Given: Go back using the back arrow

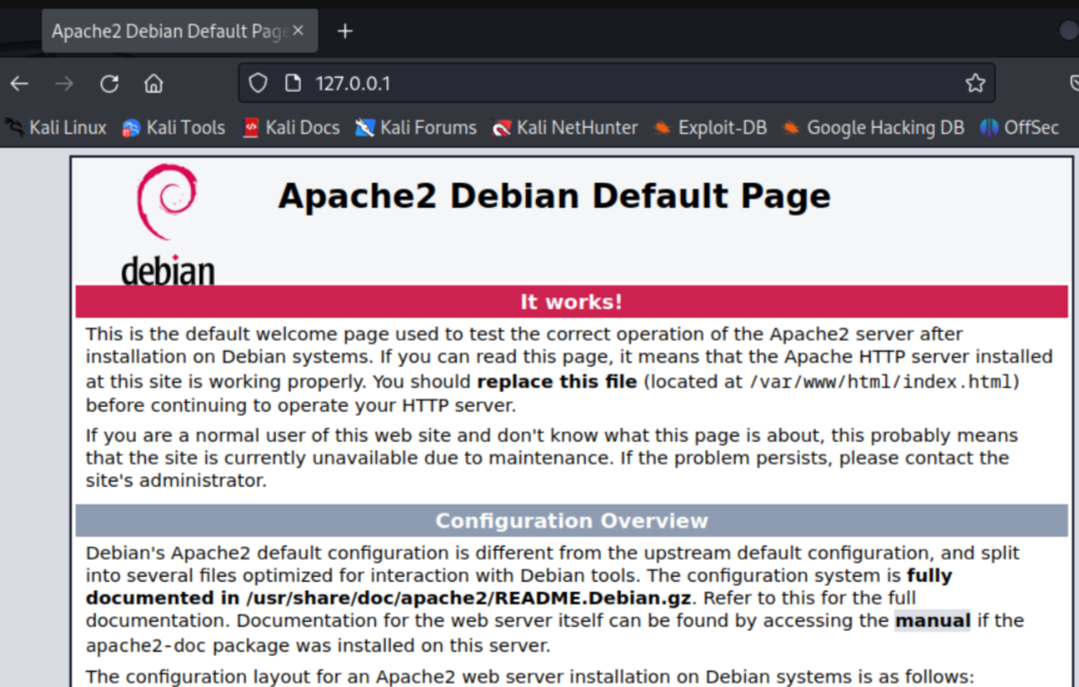Looking at the screenshot, I should [x=19, y=84].
